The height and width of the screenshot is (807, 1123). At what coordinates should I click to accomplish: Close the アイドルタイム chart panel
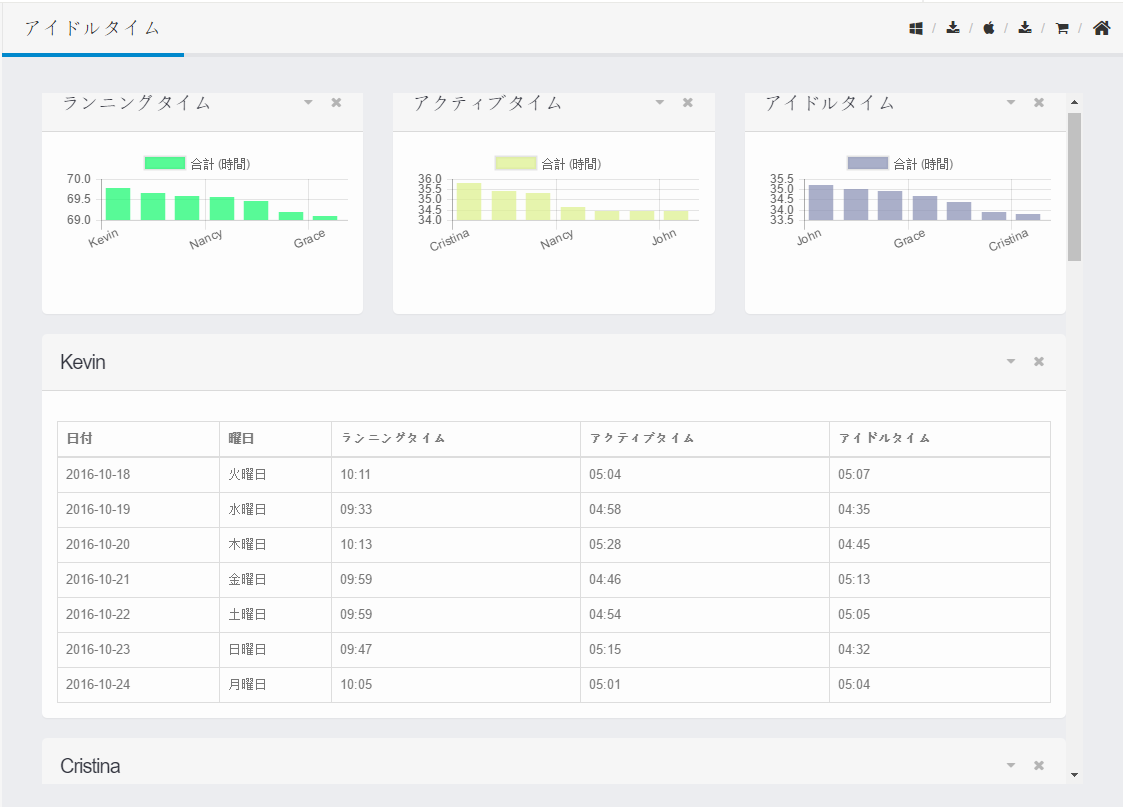point(1038,102)
